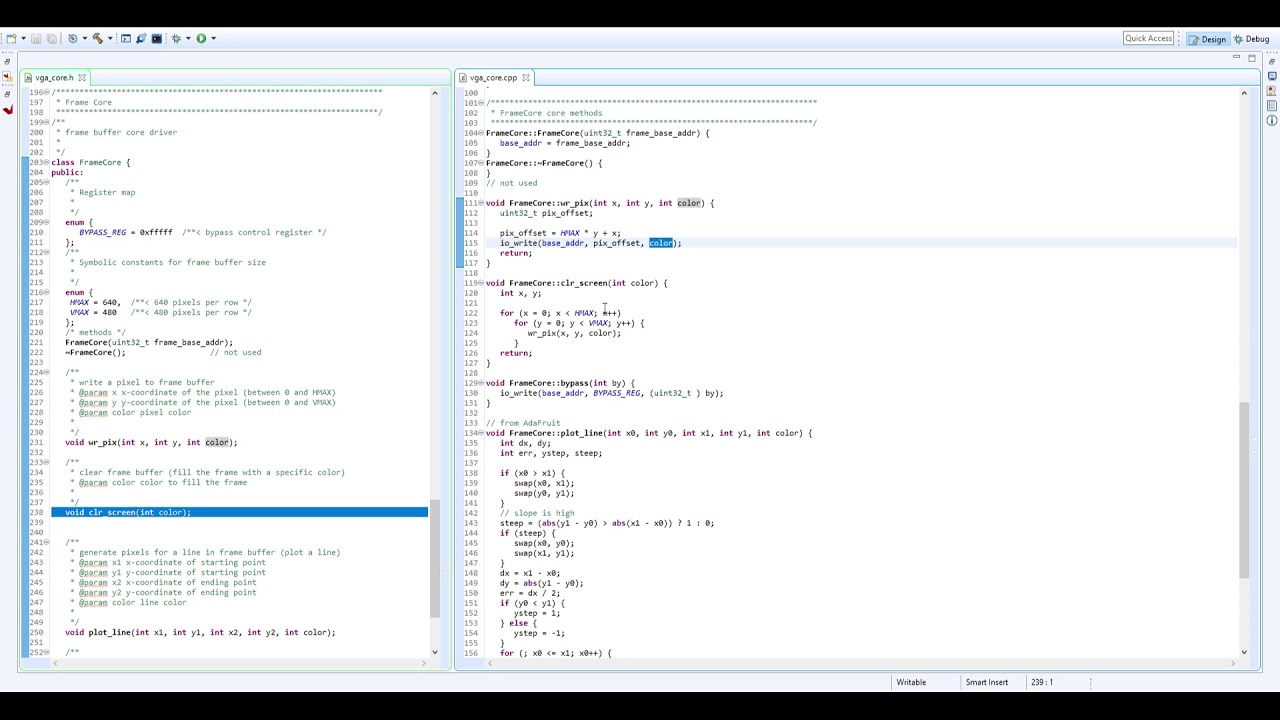
Task: Minimize the right editor area
Action: [1237, 58]
